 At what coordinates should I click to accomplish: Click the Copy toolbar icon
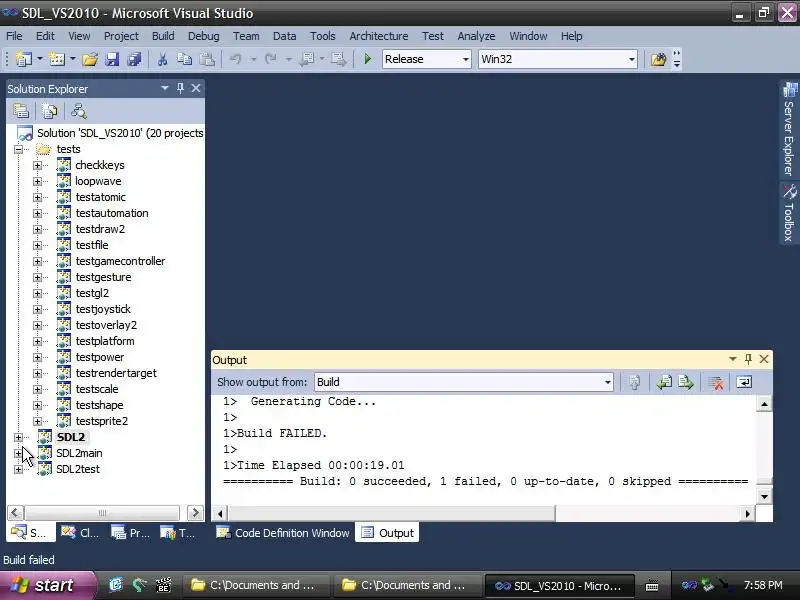click(184, 59)
